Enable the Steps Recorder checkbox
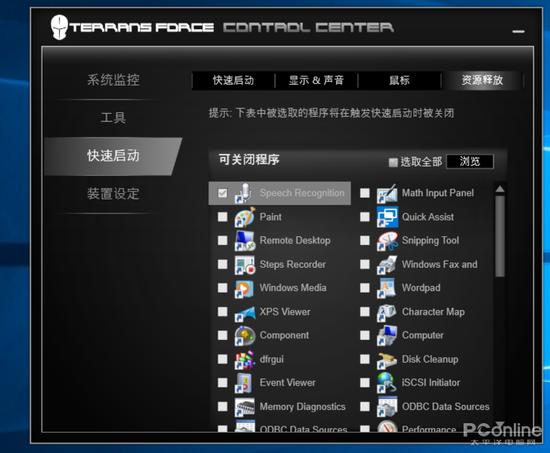This screenshot has width=550, height=453. [222, 264]
